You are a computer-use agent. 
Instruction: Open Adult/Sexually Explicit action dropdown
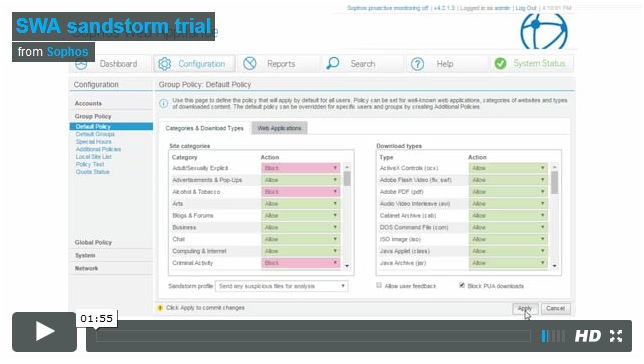click(301, 168)
